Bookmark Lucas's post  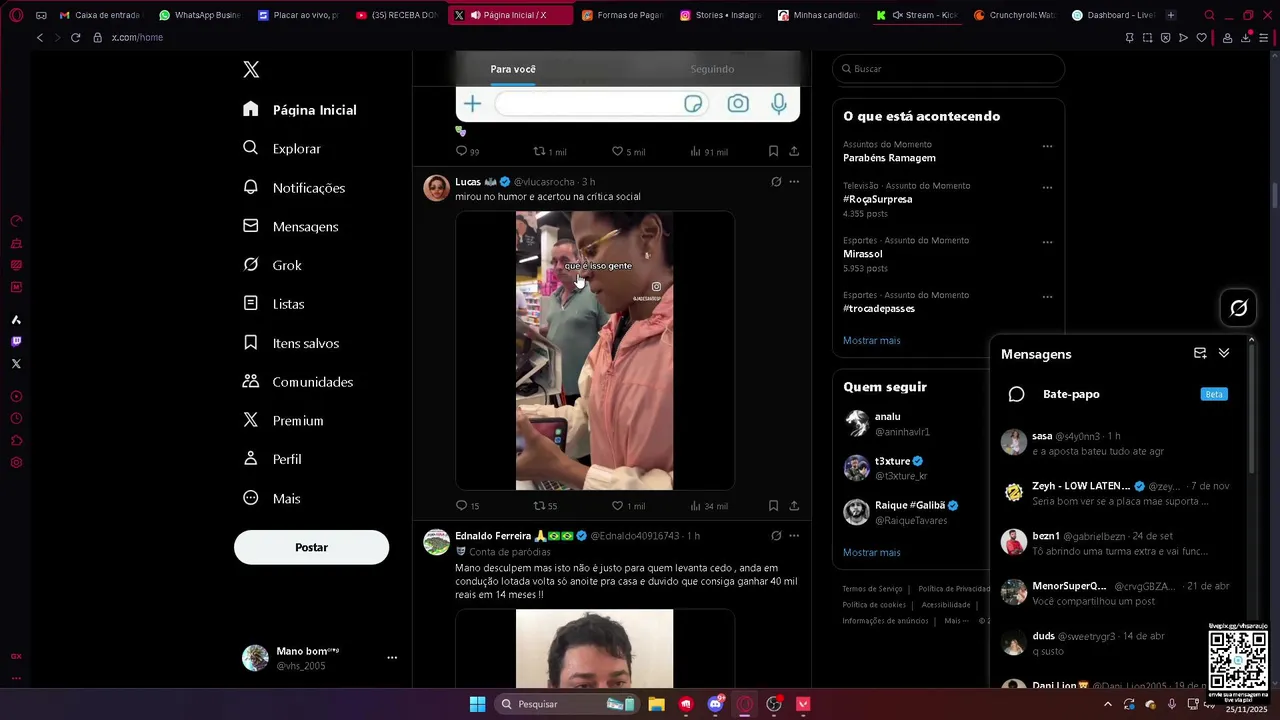(x=773, y=506)
